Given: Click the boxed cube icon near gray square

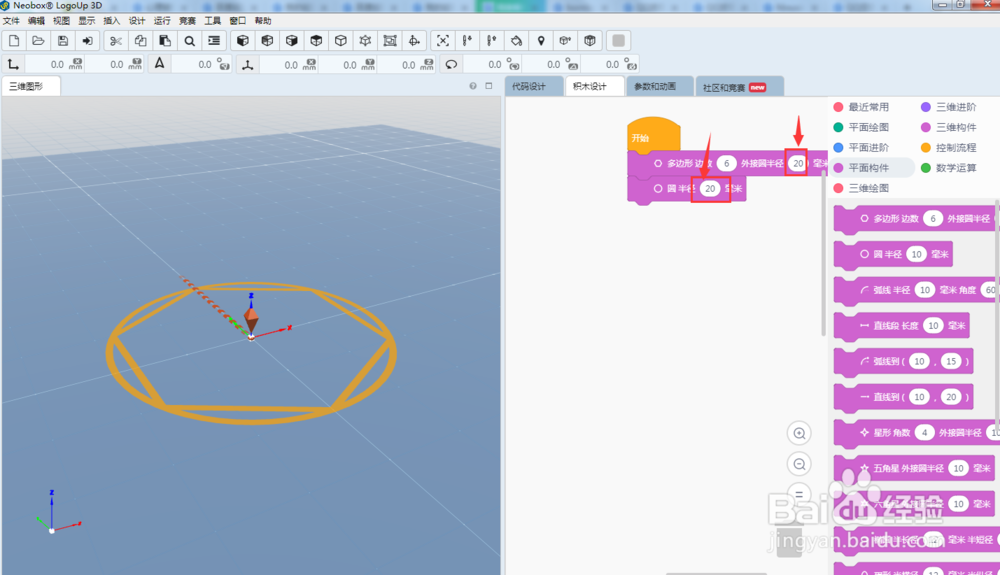Looking at the screenshot, I should tap(590, 41).
